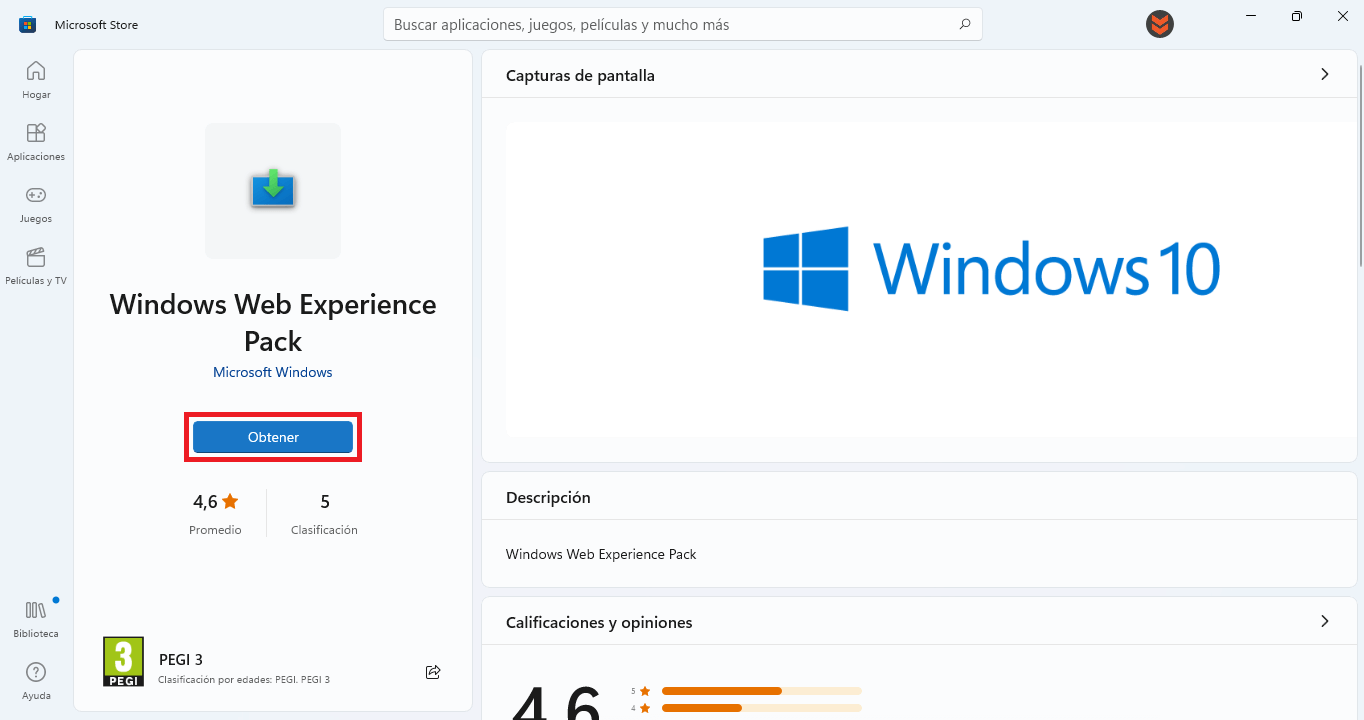The height and width of the screenshot is (720, 1364).
Task: Click the 'Windows Web Experience Pack' title
Action: pyautogui.click(x=273, y=322)
